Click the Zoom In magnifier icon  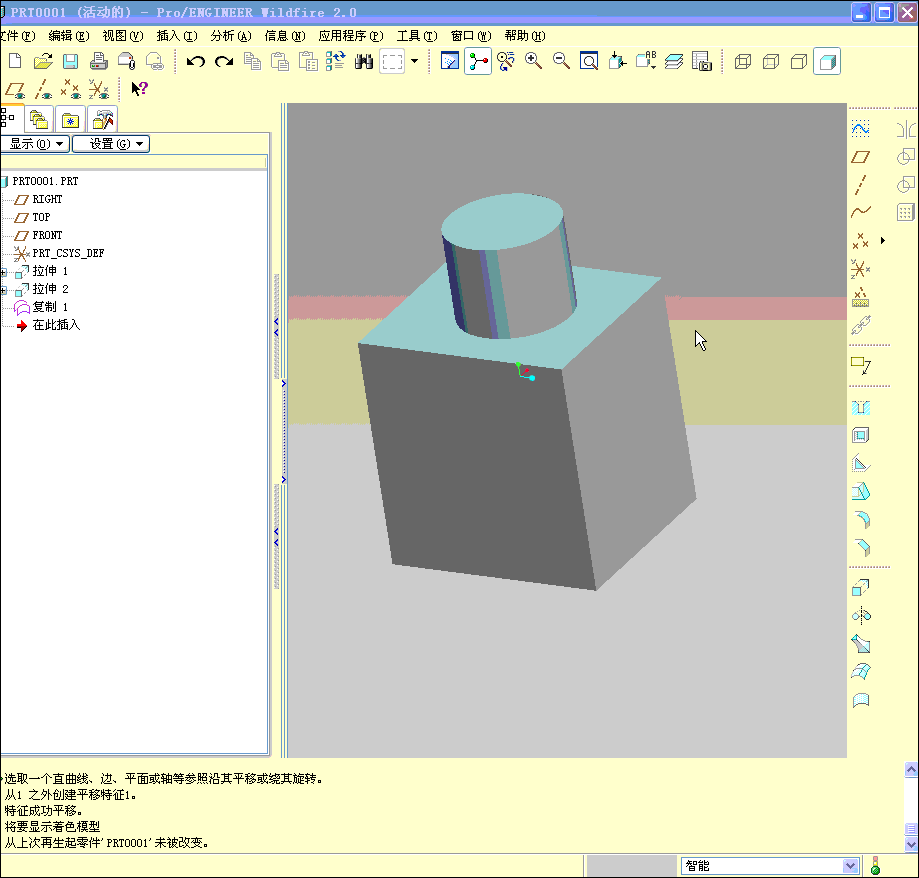point(533,61)
